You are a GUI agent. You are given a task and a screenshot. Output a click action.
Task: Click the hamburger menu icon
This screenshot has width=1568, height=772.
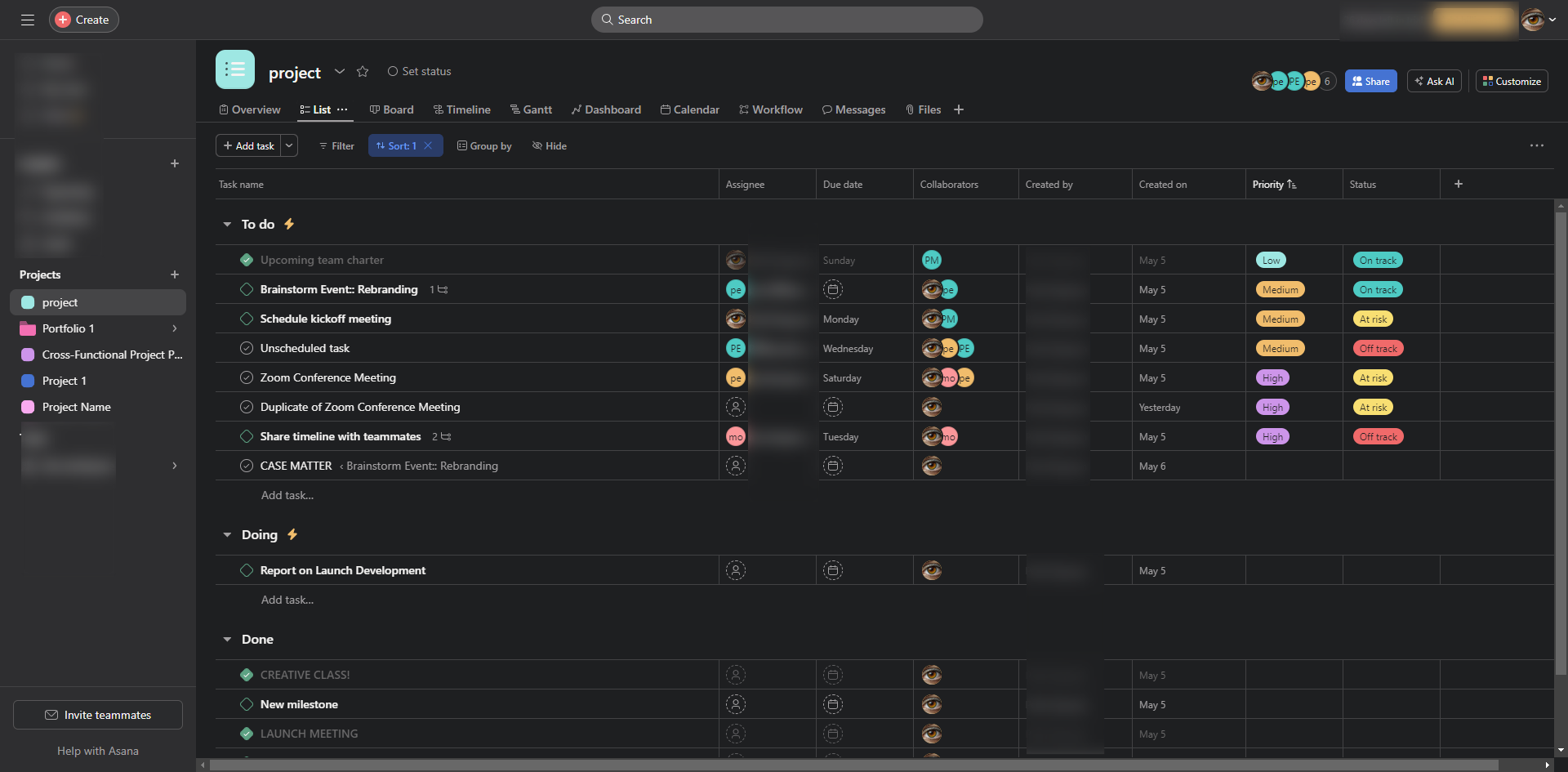pos(28,20)
